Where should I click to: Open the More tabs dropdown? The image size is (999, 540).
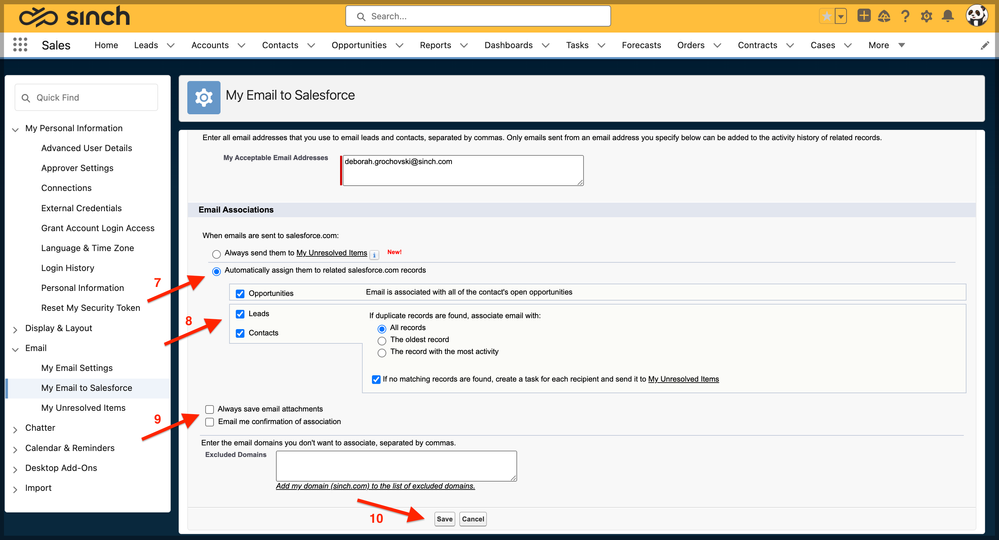[x=886, y=45]
